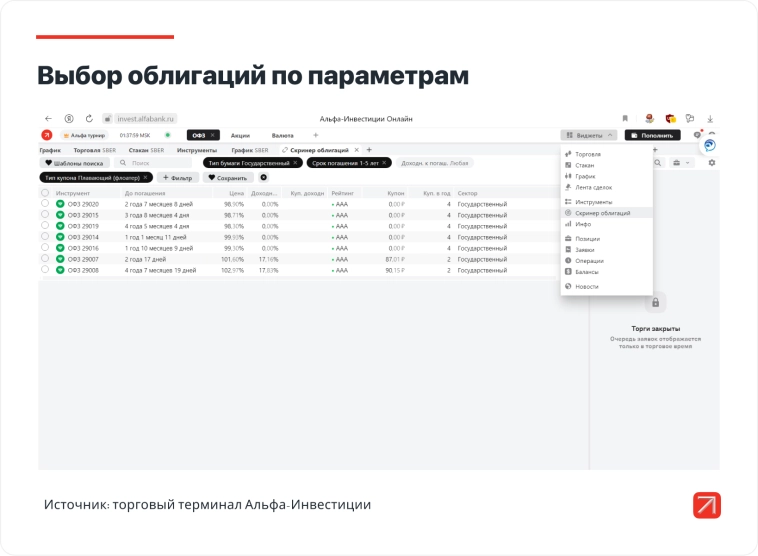The height and width of the screenshot is (556, 758).
Task: Choose Балансы in the widgets menu
Action: [607, 272]
